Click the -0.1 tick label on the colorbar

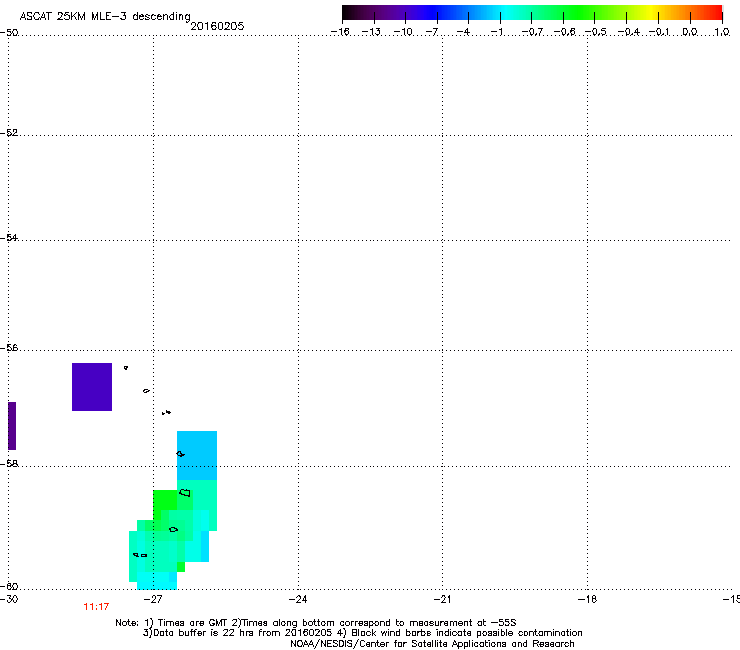[x=659, y=32]
